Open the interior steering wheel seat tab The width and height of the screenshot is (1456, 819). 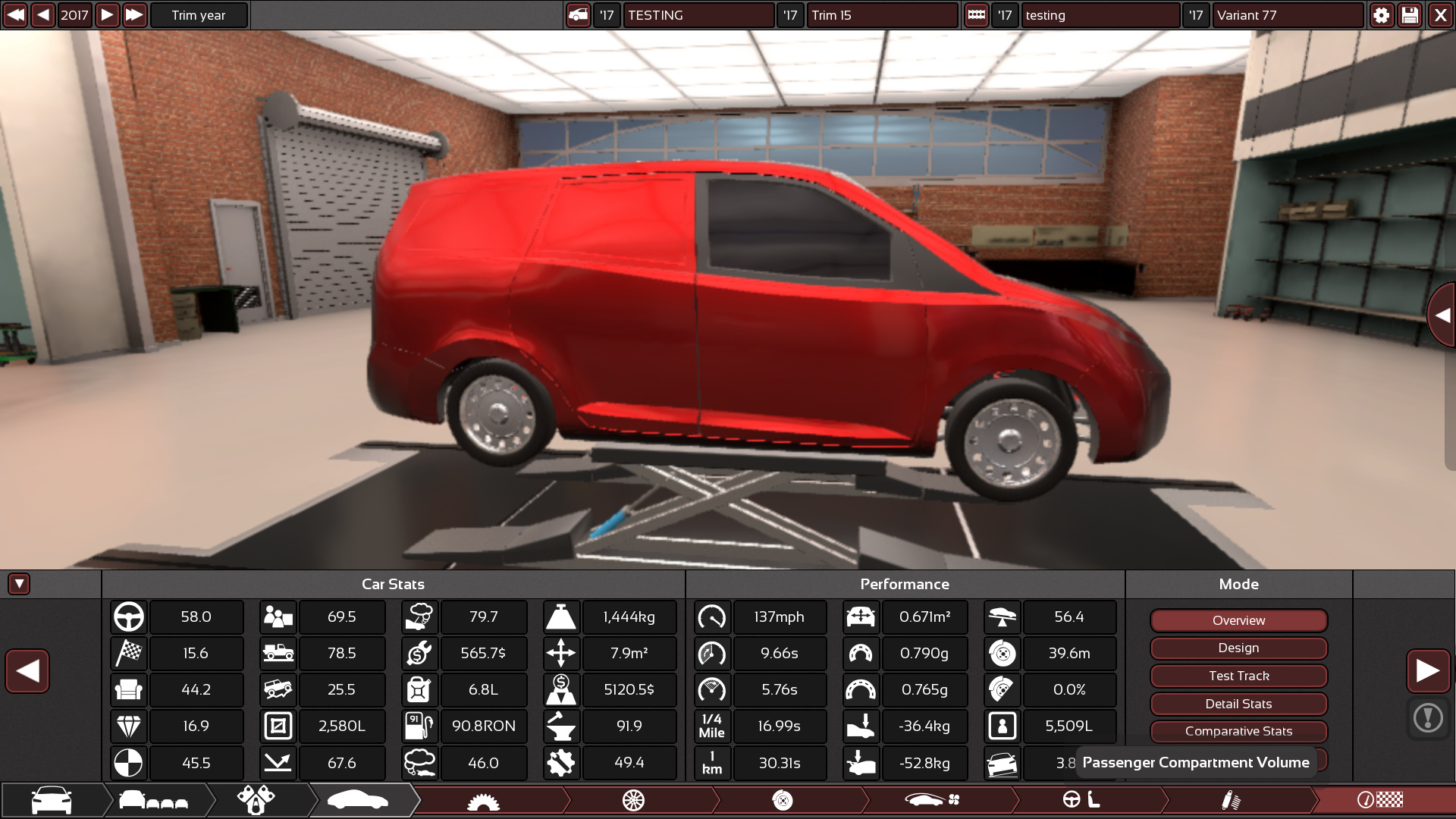(x=1081, y=800)
